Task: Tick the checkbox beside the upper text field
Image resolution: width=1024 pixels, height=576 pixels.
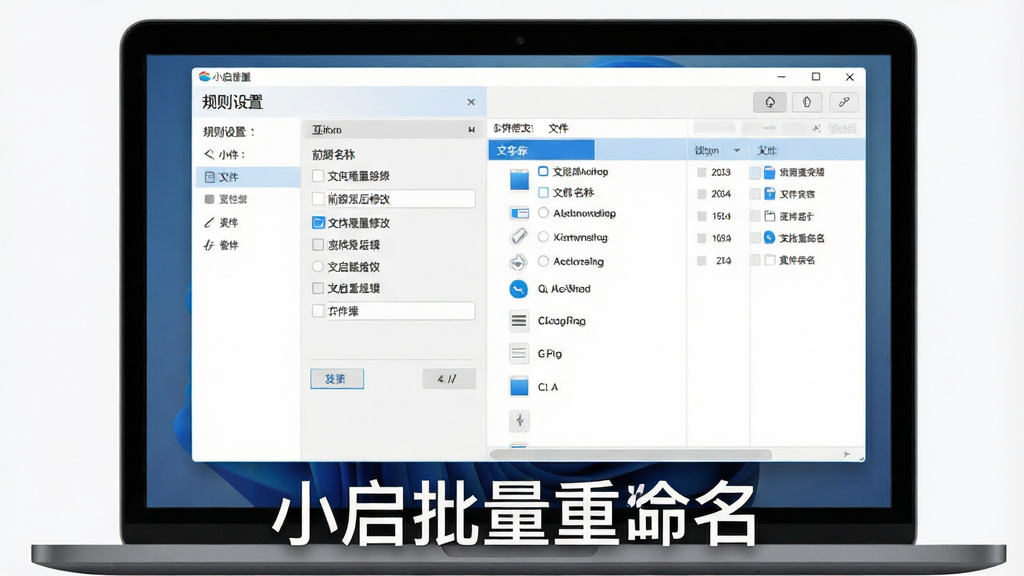Action: point(318,199)
